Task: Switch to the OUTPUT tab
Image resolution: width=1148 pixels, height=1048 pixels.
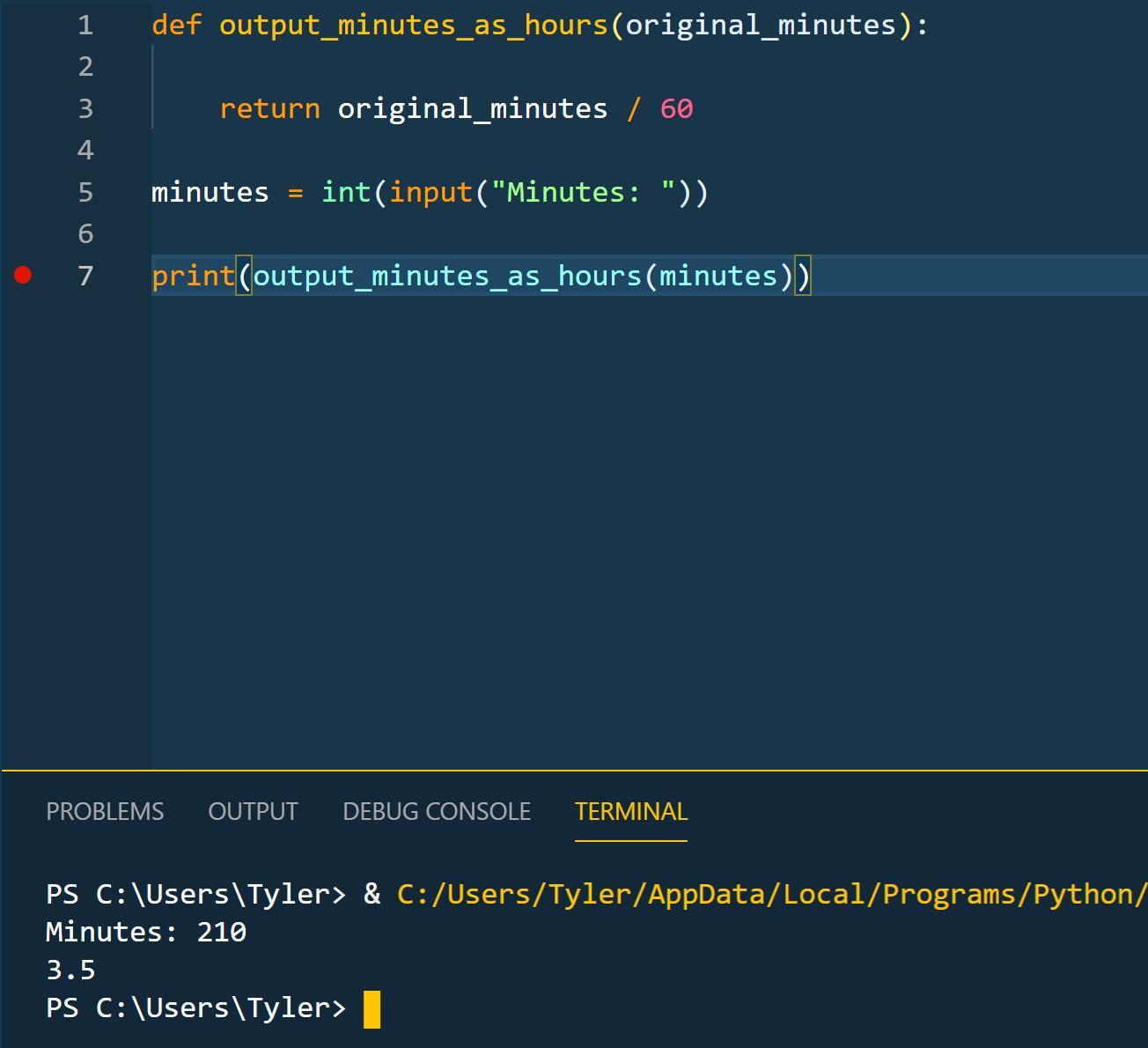Action: (253, 811)
